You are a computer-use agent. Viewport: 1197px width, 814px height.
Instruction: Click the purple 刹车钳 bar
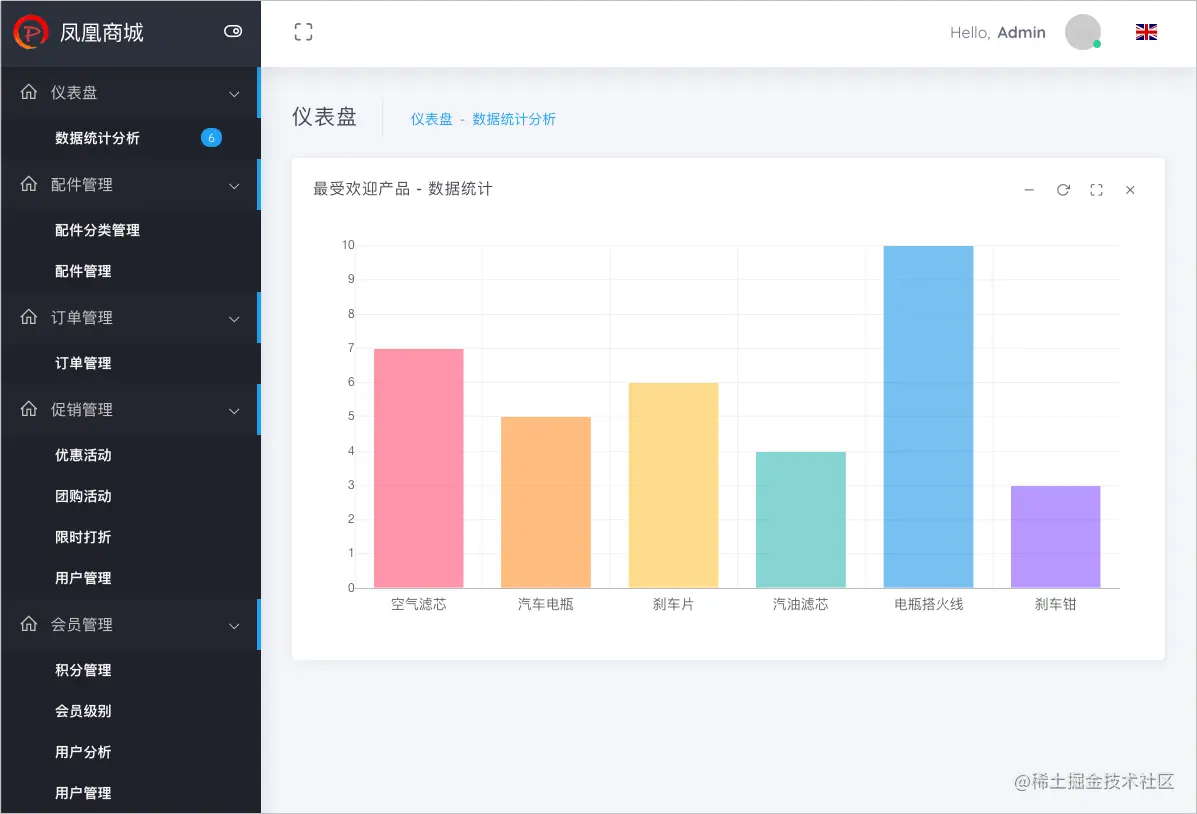click(x=1056, y=537)
